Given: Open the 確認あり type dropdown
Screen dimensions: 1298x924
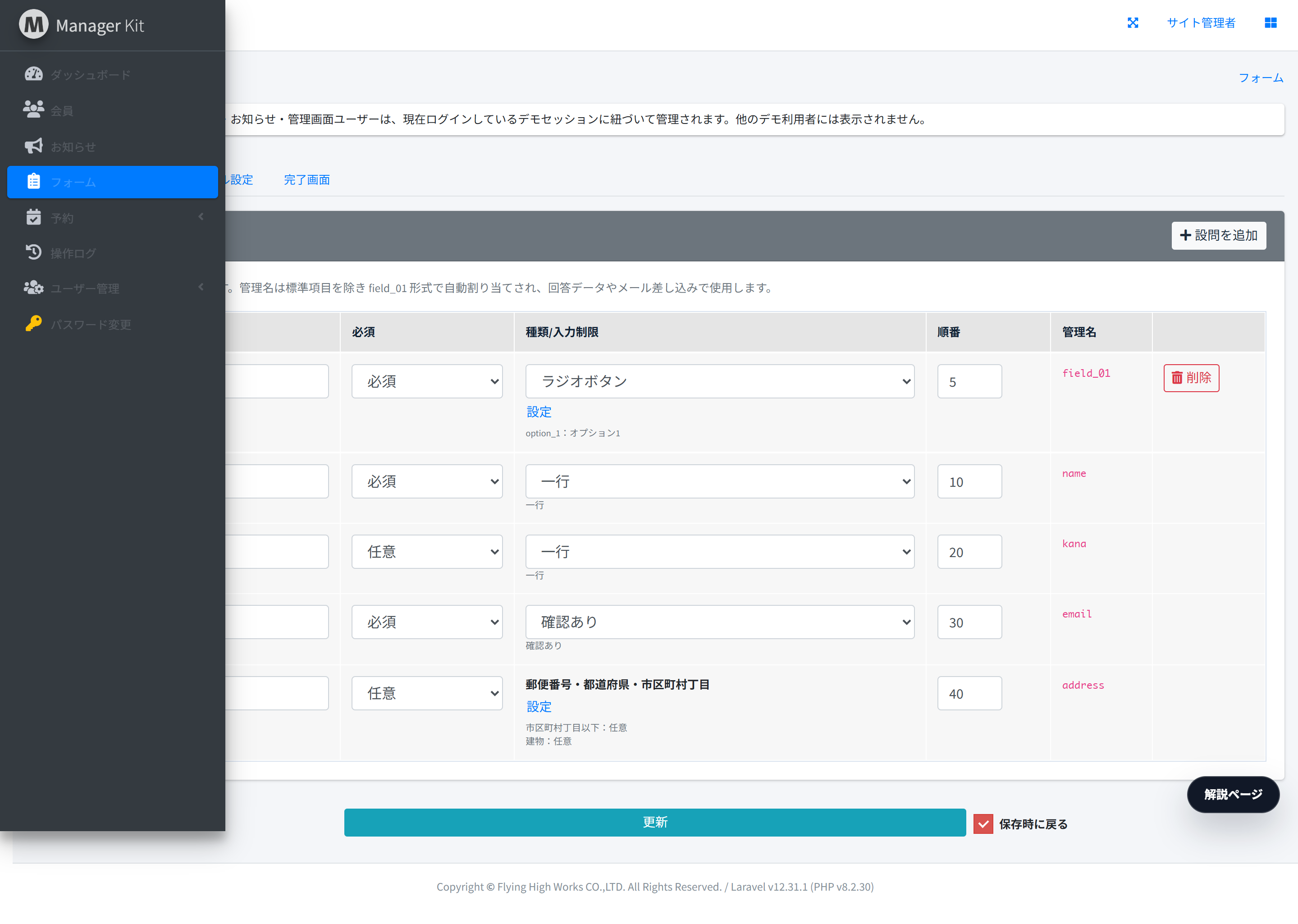Looking at the screenshot, I should click(719, 622).
